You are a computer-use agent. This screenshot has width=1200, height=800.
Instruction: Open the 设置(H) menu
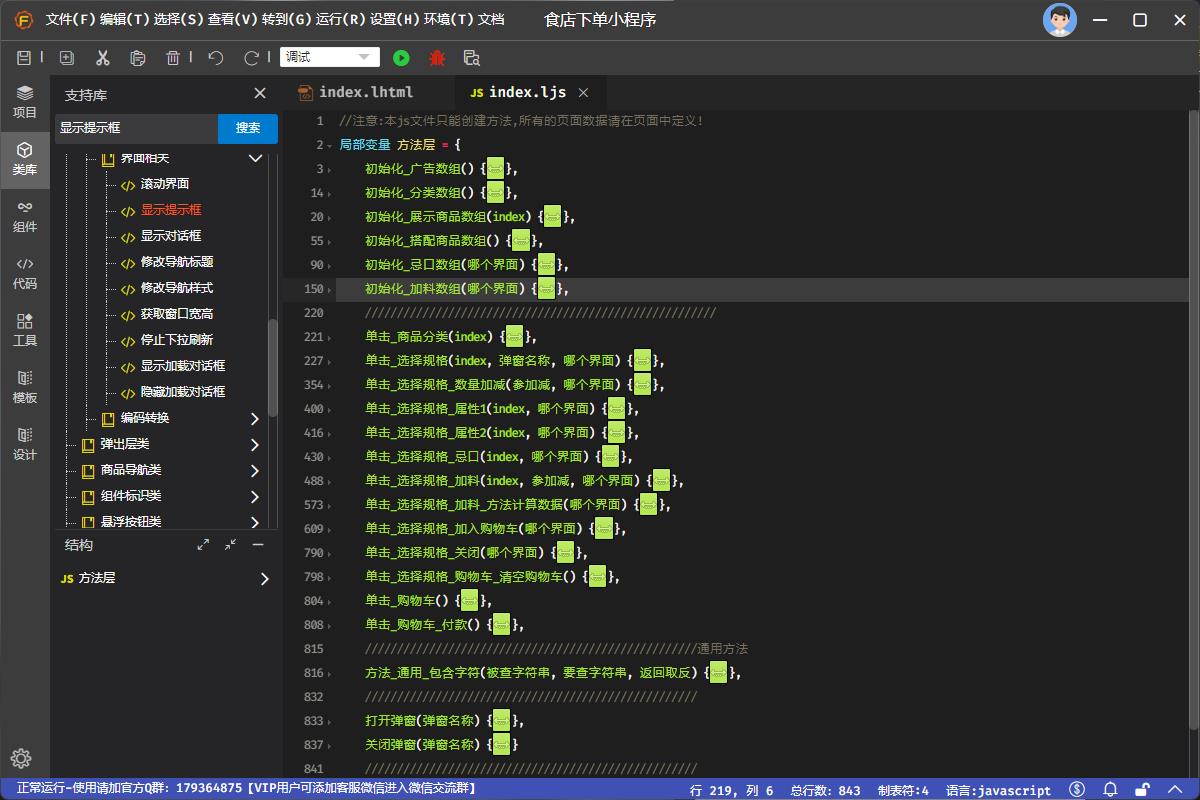click(394, 20)
